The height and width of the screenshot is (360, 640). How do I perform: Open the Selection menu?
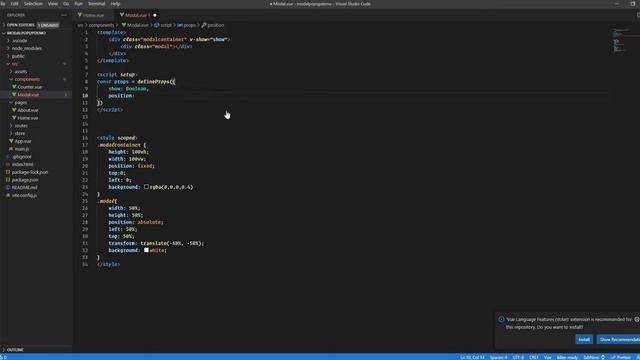coord(33,4)
